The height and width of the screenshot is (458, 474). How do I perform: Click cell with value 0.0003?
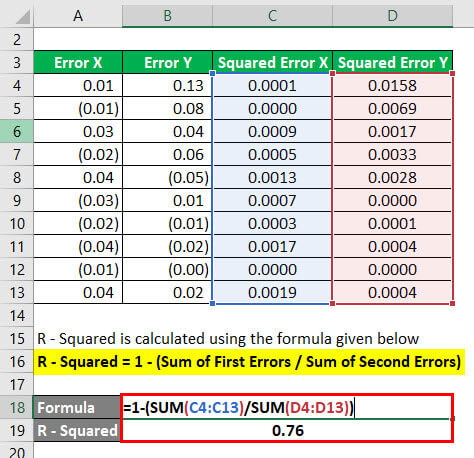pyautogui.click(x=272, y=223)
